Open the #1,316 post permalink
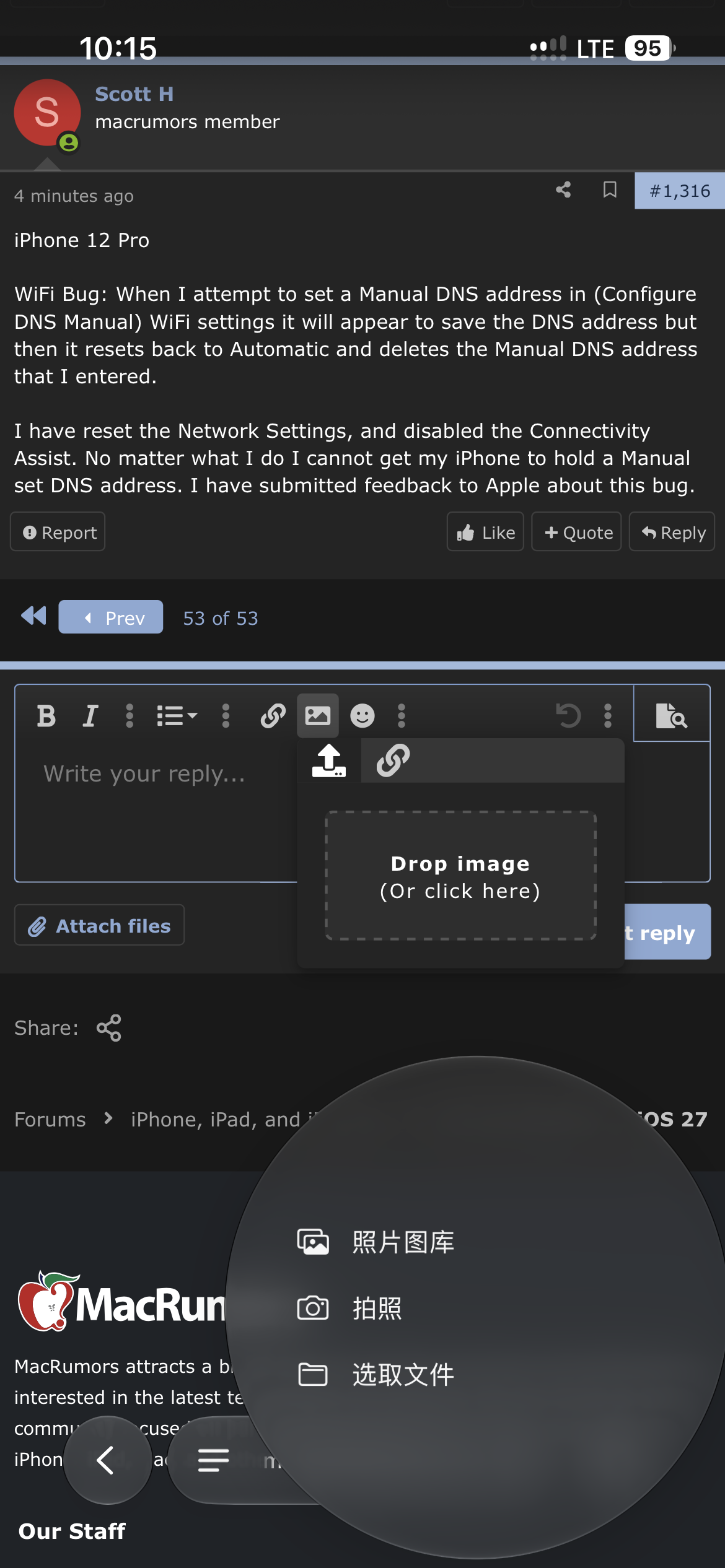This screenshot has width=725, height=1568. (680, 191)
